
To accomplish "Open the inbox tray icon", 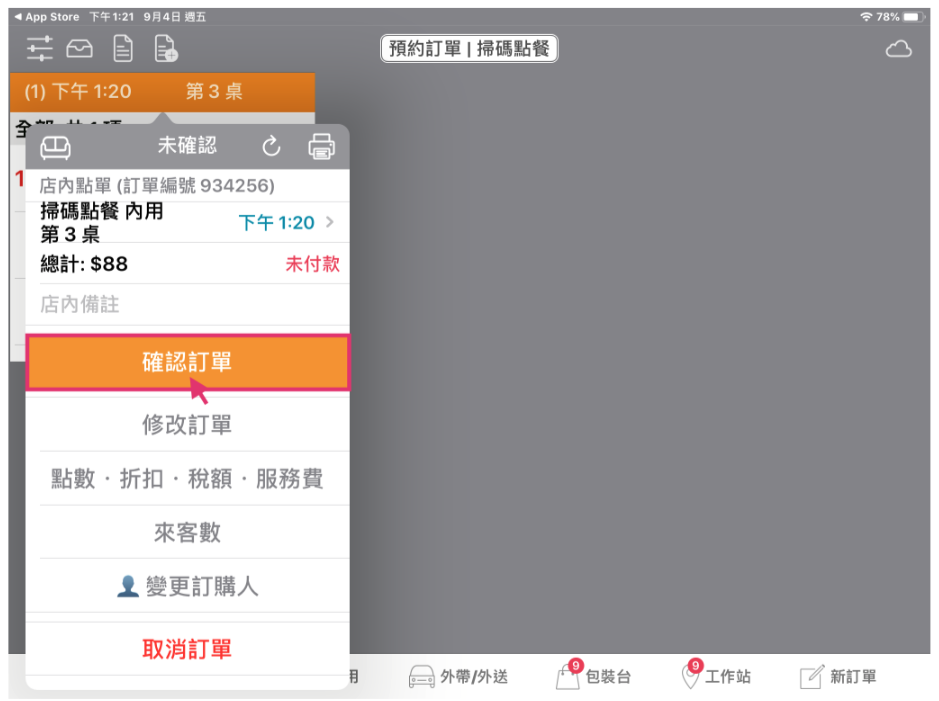I will 79,48.
